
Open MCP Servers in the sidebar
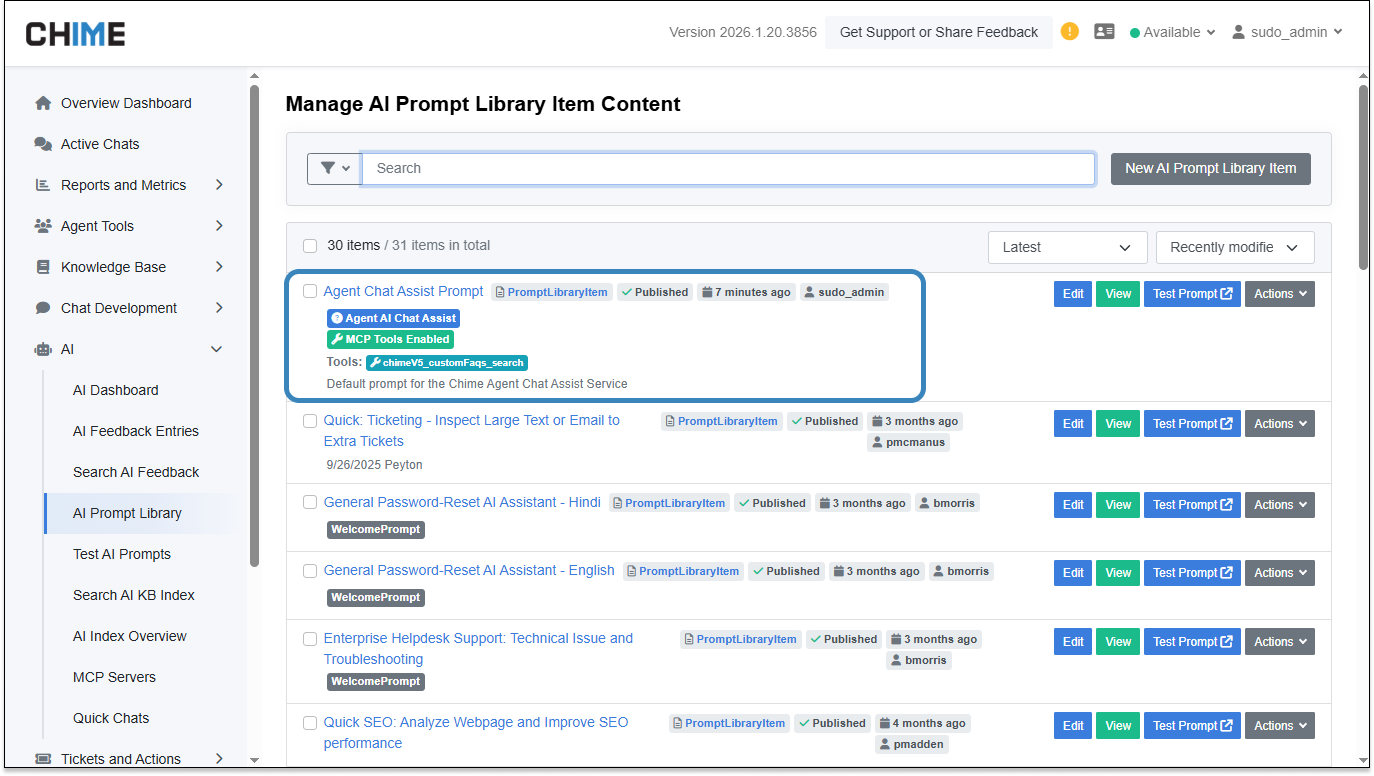coord(114,677)
